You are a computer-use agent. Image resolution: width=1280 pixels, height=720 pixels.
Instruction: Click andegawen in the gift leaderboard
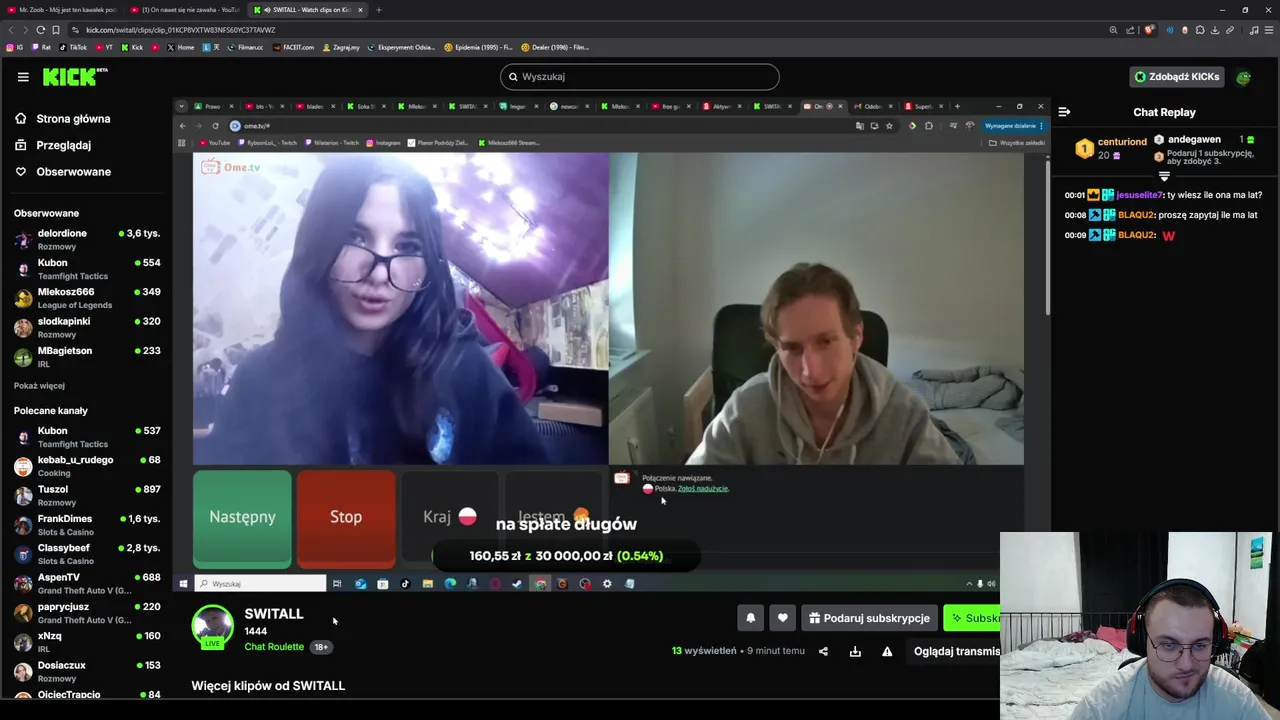click(x=1194, y=140)
